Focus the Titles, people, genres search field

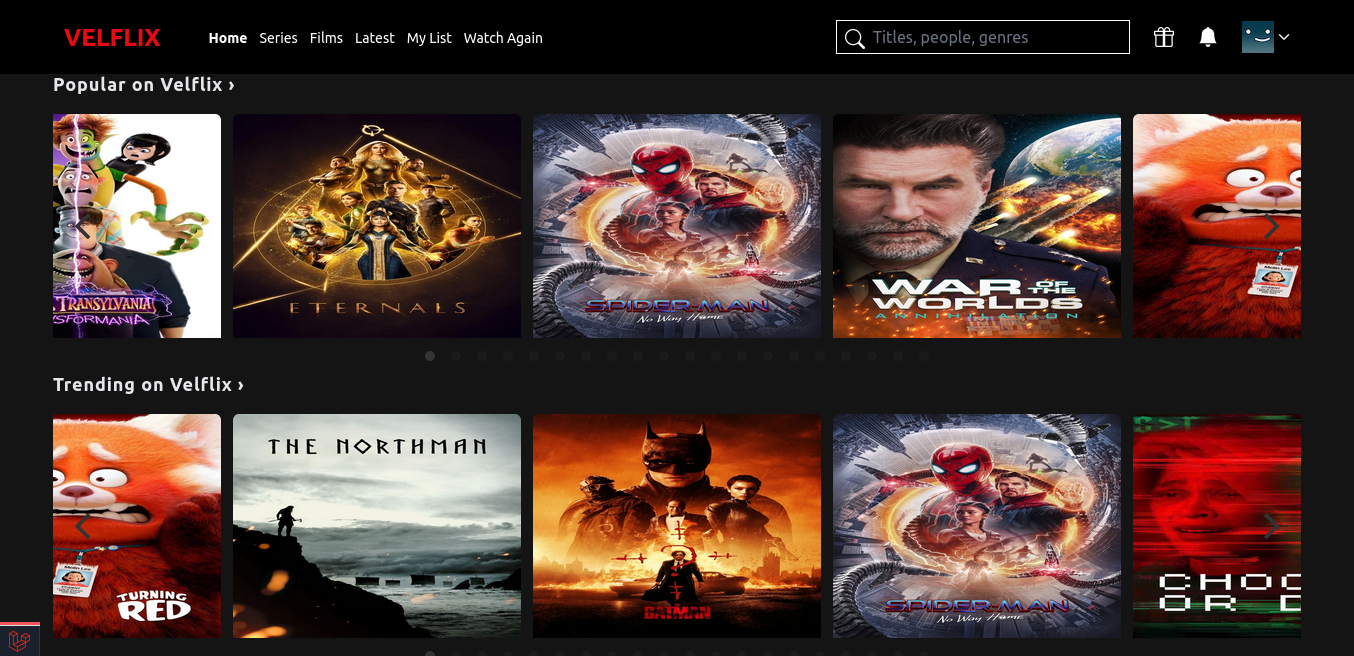983,37
